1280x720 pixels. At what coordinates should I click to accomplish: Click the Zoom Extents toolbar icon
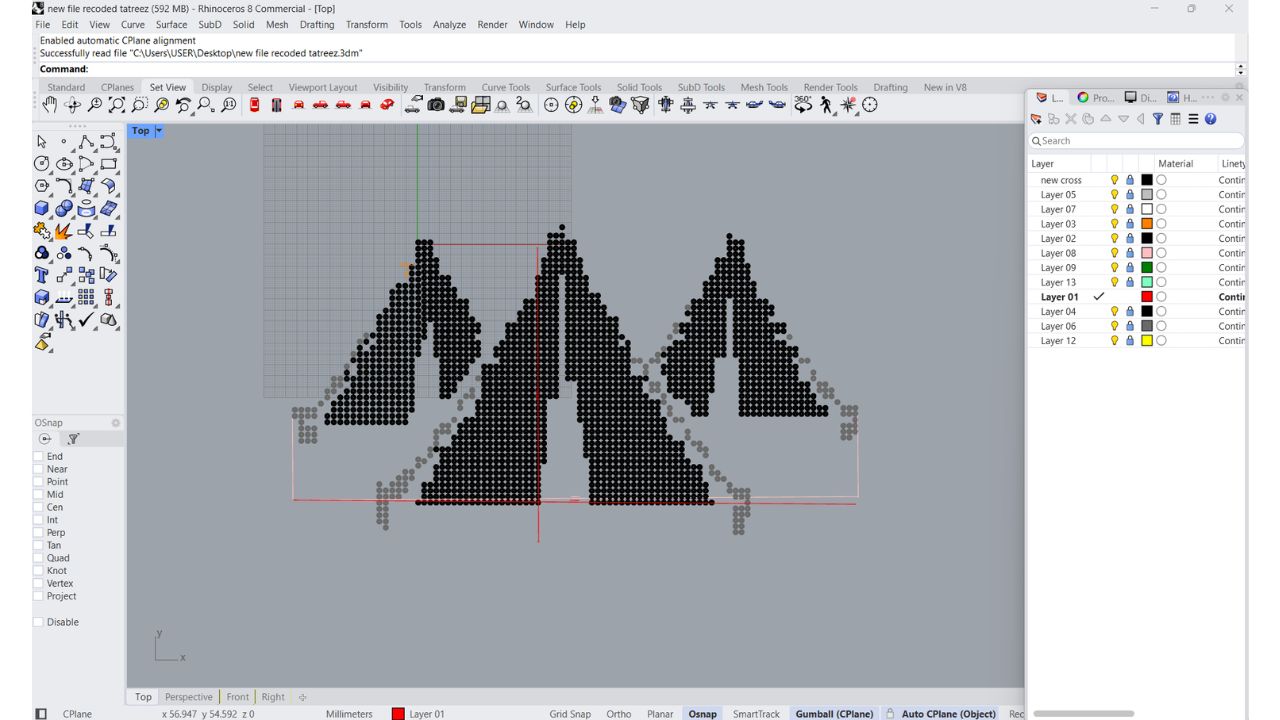[x=117, y=105]
